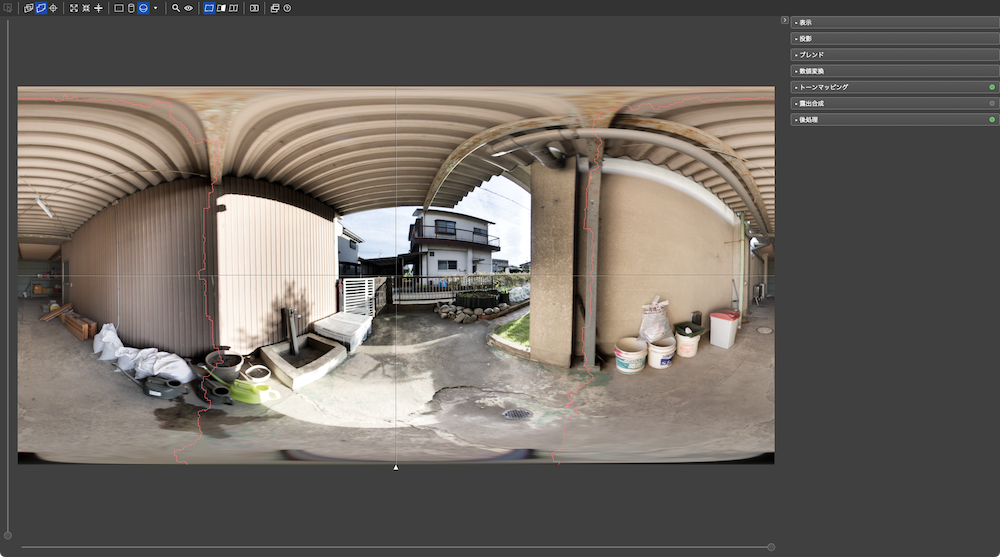
Task: Select the magnifier zoom tool
Action: pyautogui.click(x=175, y=8)
